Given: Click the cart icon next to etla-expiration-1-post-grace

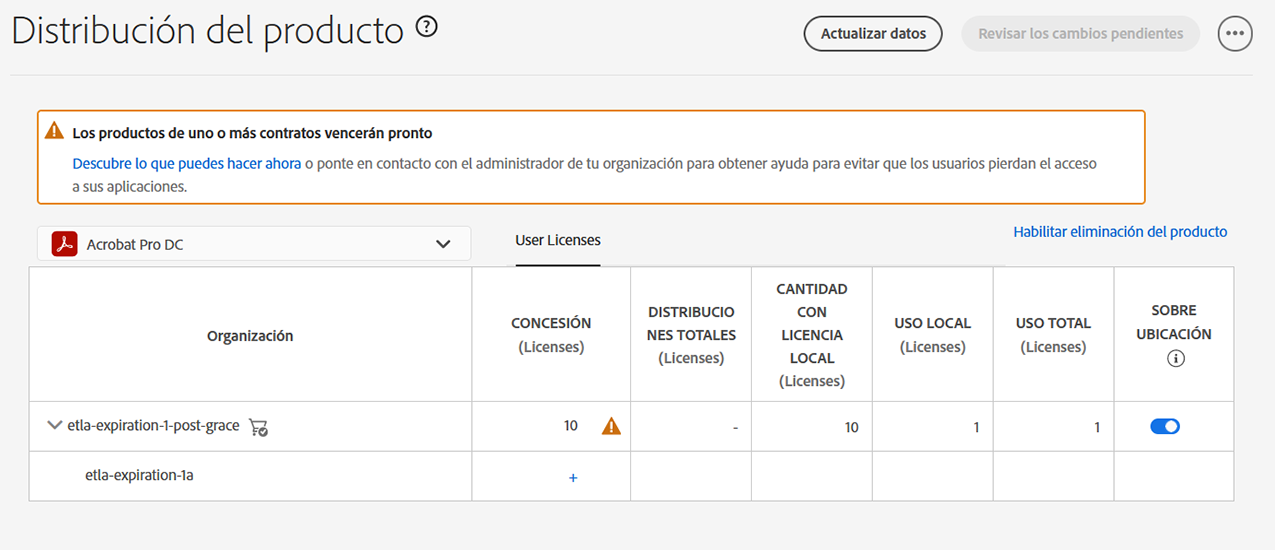Looking at the screenshot, I should pyautogui.click(x=258, y=427).
